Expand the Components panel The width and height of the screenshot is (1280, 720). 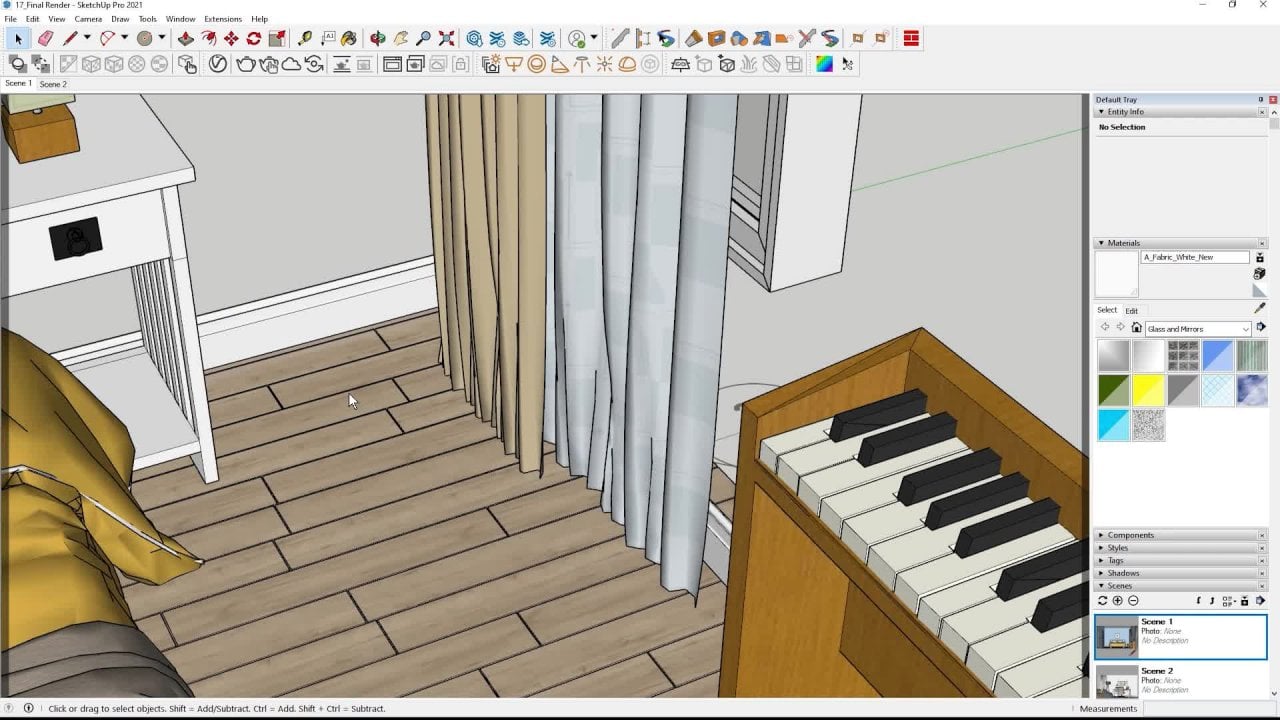click(x=1130, y=535)
